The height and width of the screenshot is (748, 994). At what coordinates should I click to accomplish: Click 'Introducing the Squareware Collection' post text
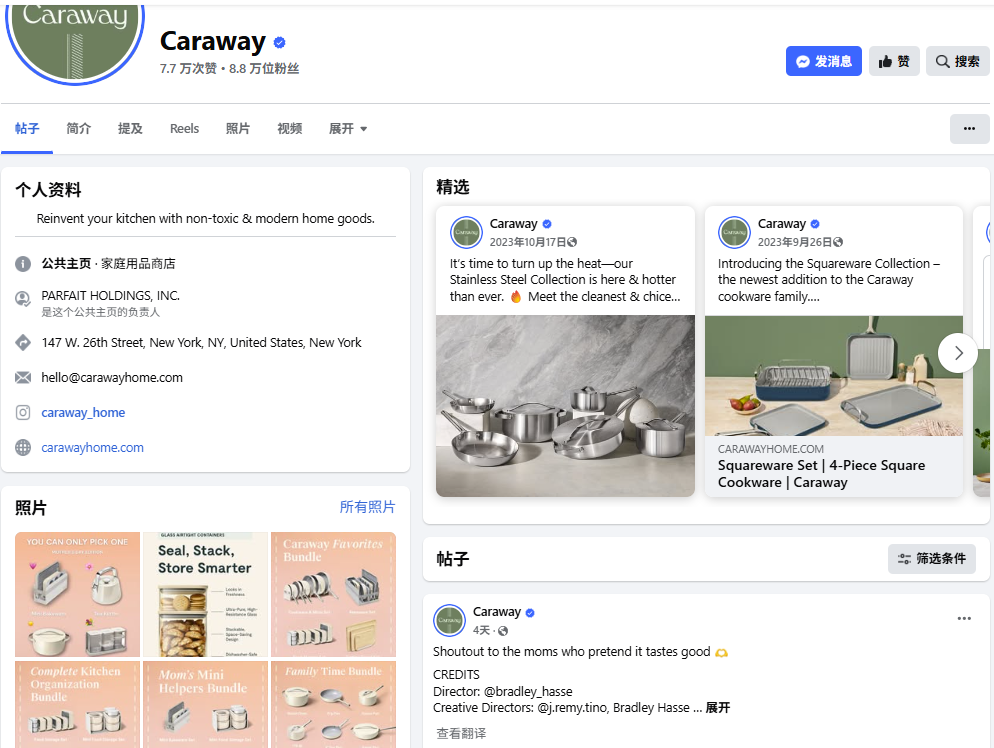pos(829,280)
